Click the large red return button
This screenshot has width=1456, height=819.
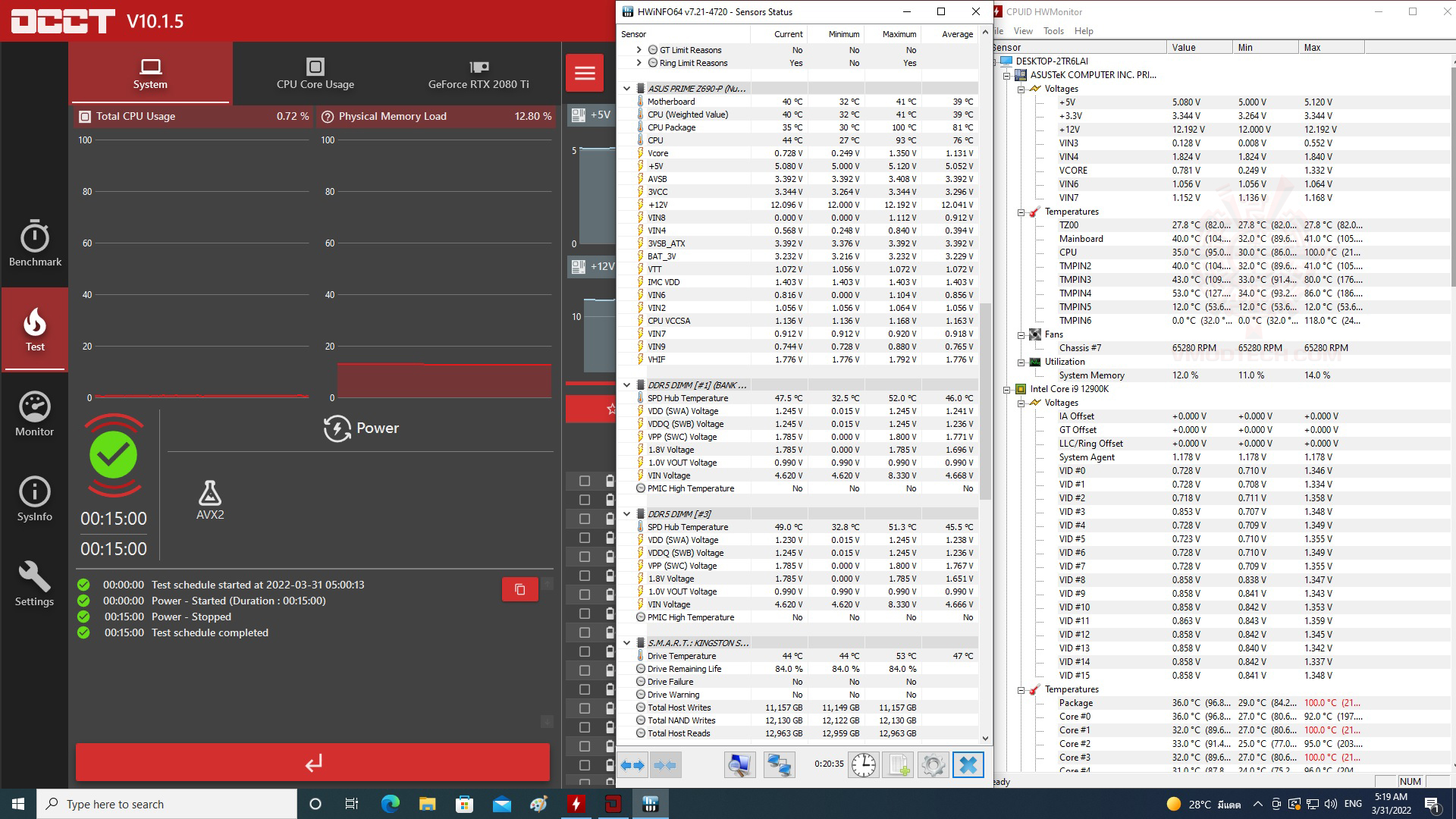(312, 762)
